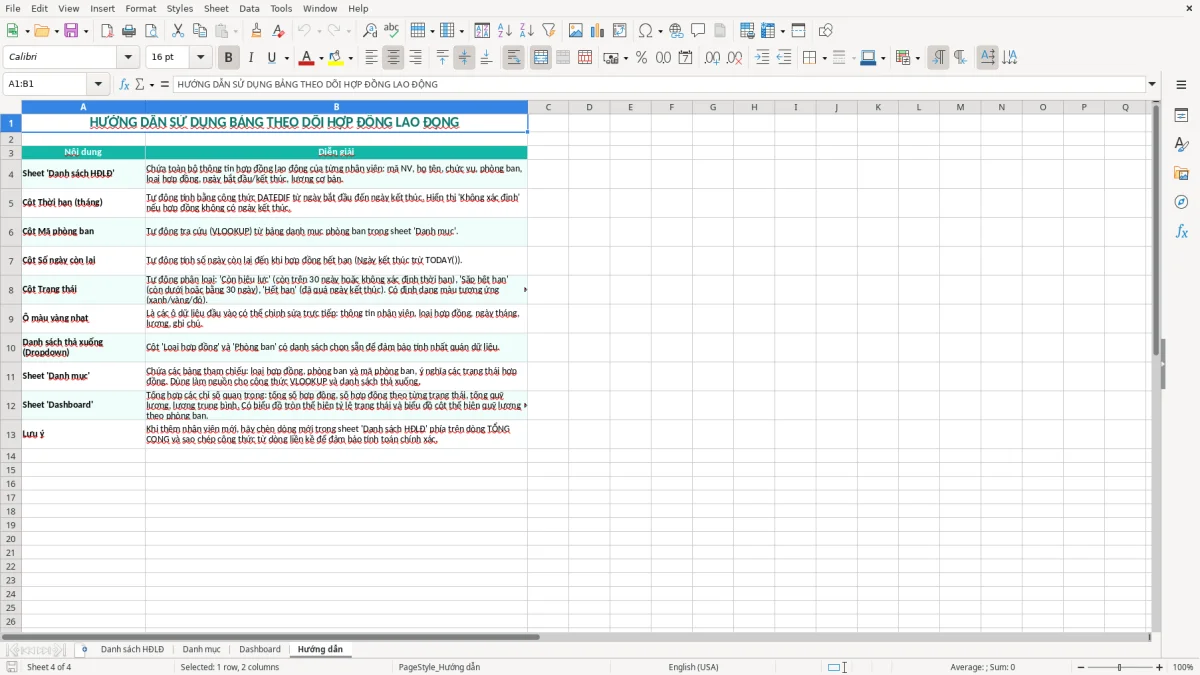Click the Save document icon
This screenshot has height=675, width=1200.
pos(71,31)
